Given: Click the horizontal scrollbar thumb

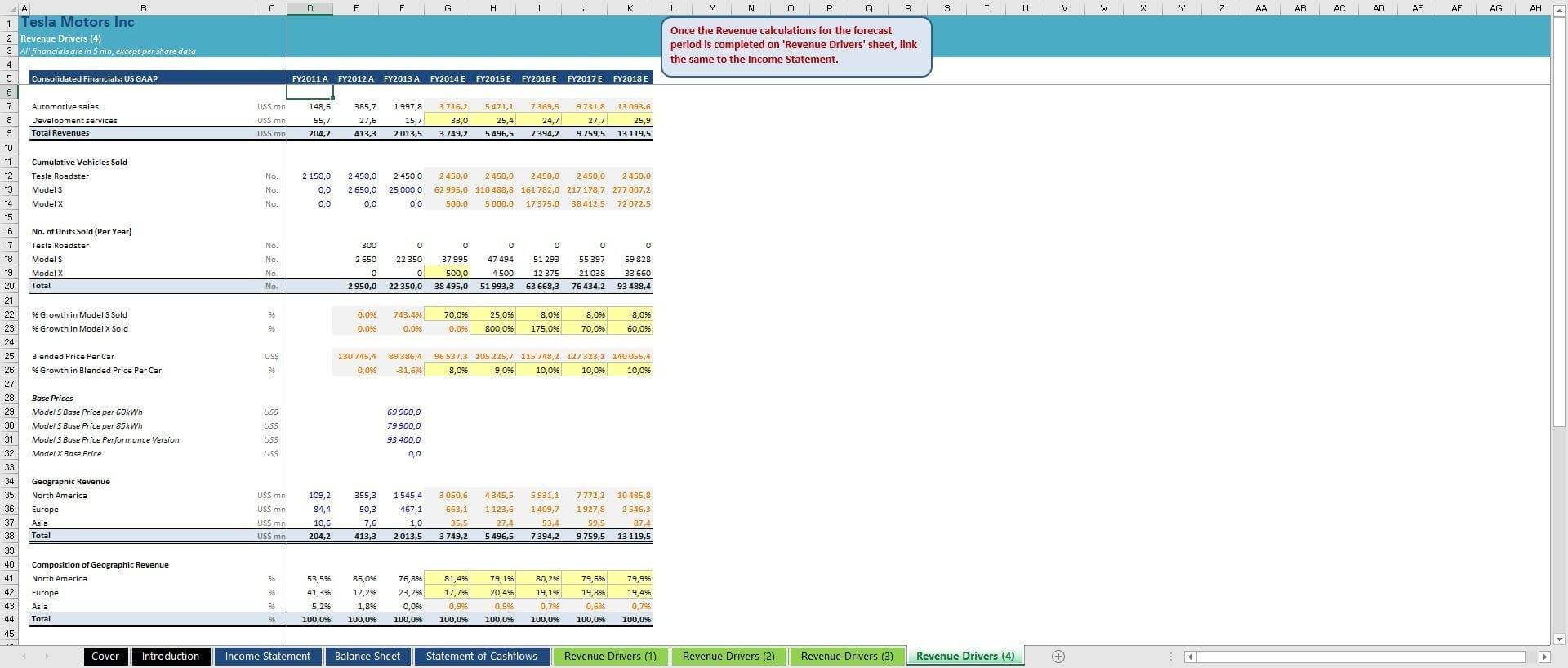Looking at the screenshot, I should click(1361, 657).
